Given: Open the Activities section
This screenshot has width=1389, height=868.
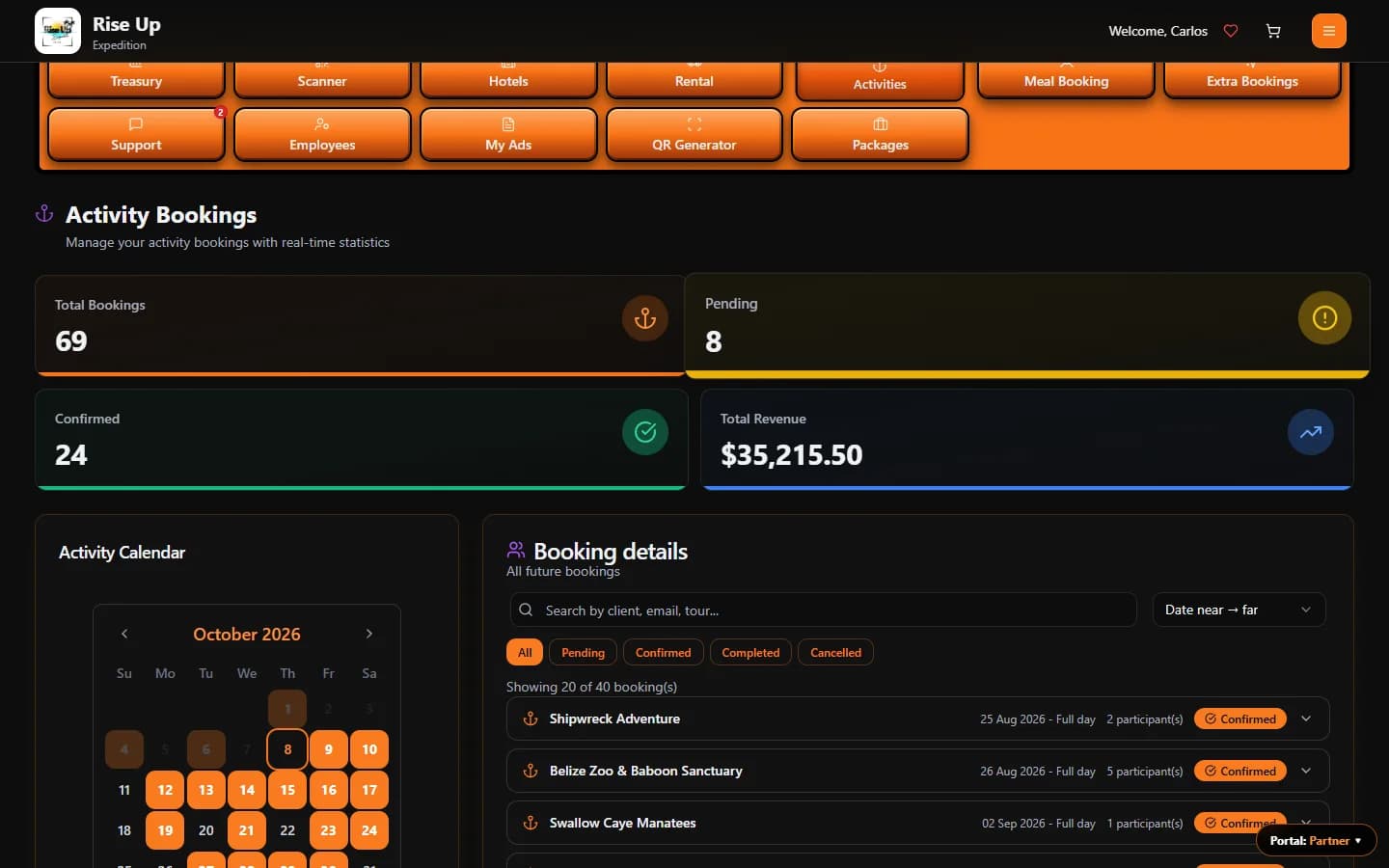Looking at the screenshot, I should click(880, 82).
